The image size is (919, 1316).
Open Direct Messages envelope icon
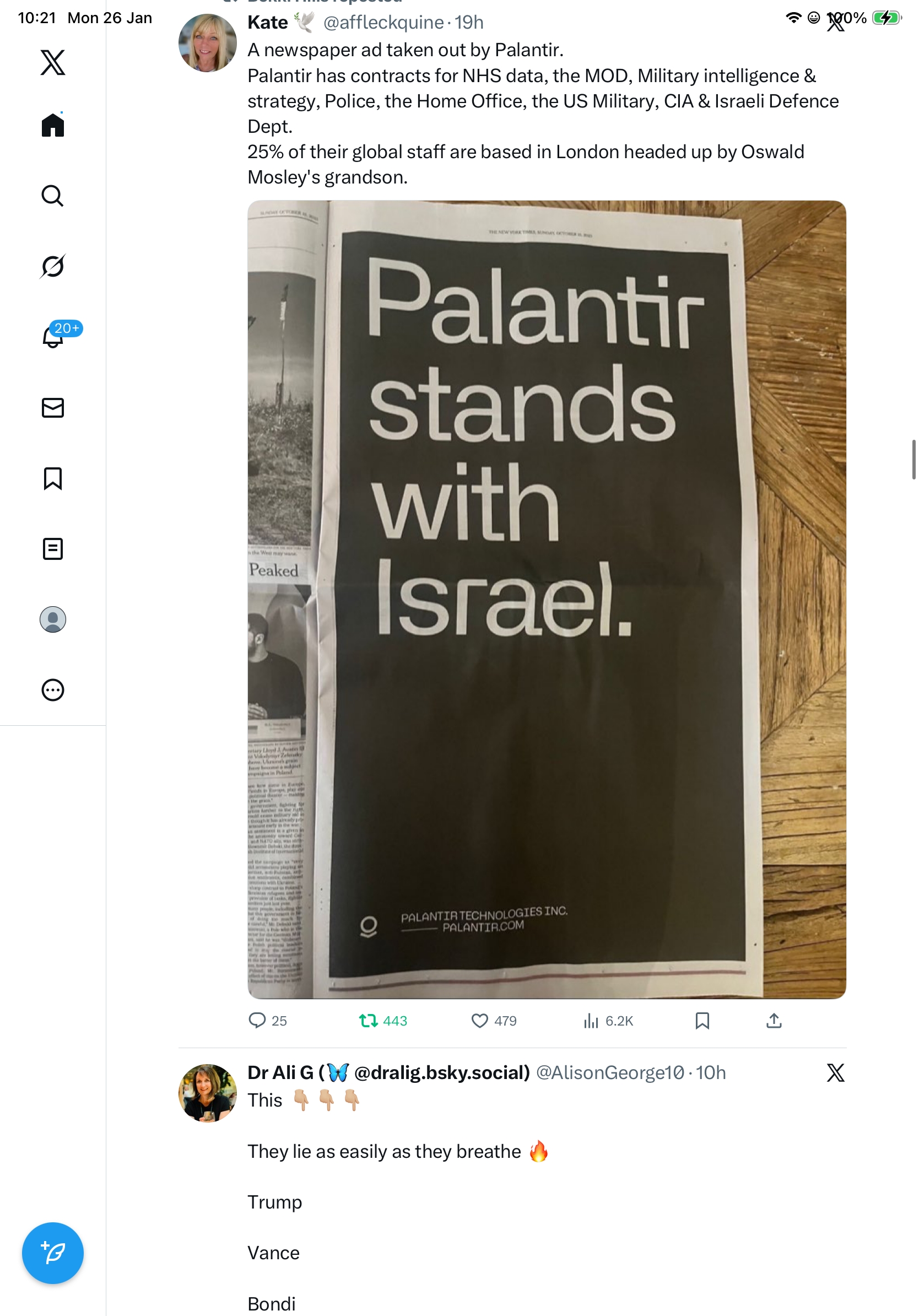(53, 407)
